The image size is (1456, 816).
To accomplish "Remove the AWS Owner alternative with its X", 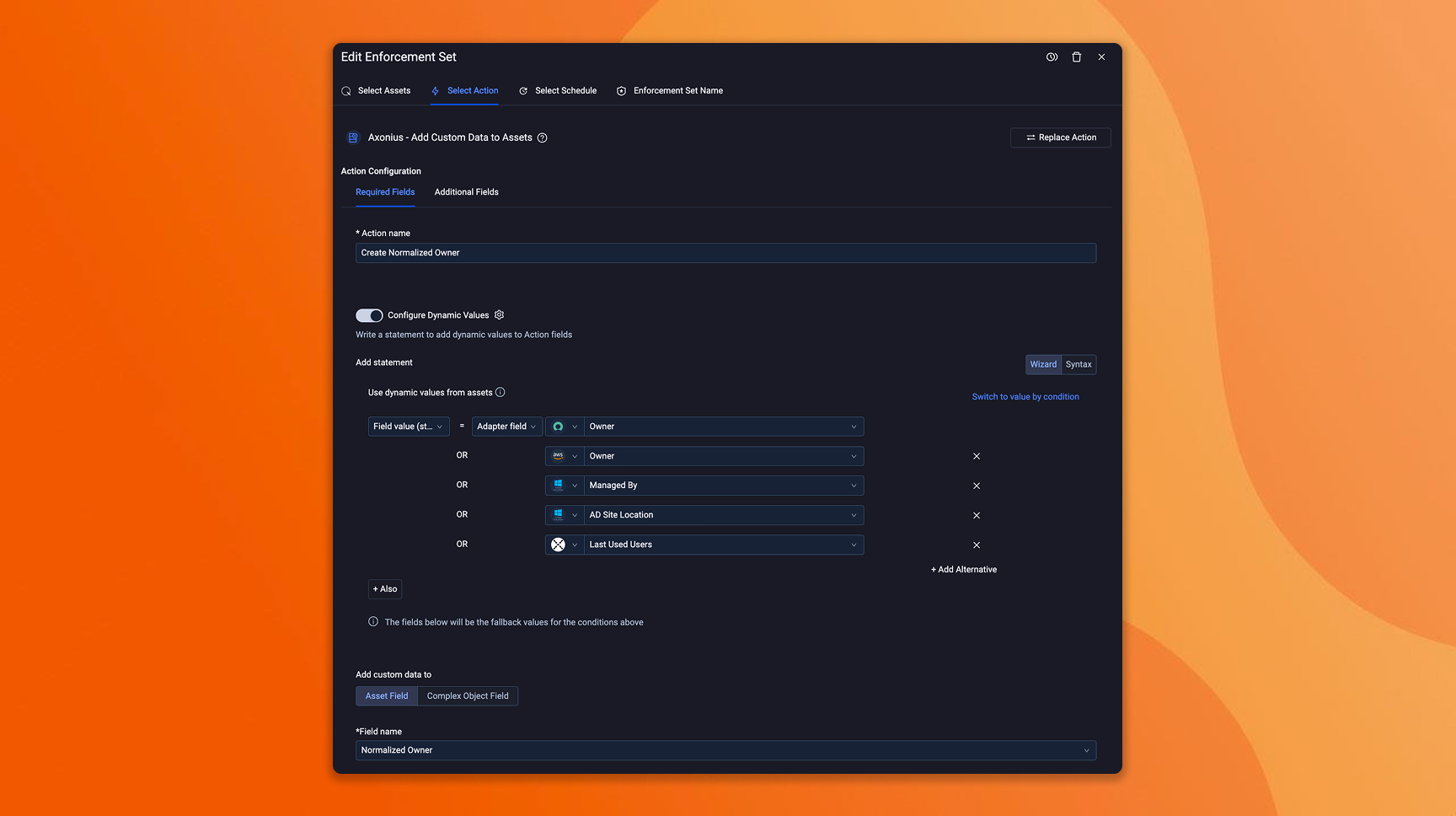I will 977,456.
